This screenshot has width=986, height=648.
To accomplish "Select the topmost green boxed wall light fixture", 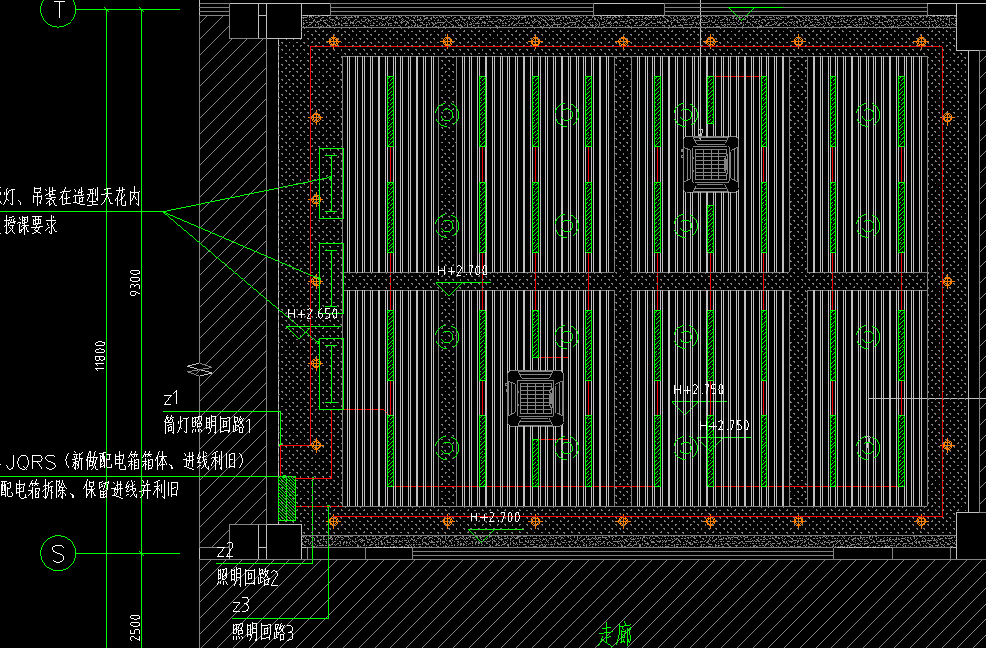I will [x=331, y=184].
